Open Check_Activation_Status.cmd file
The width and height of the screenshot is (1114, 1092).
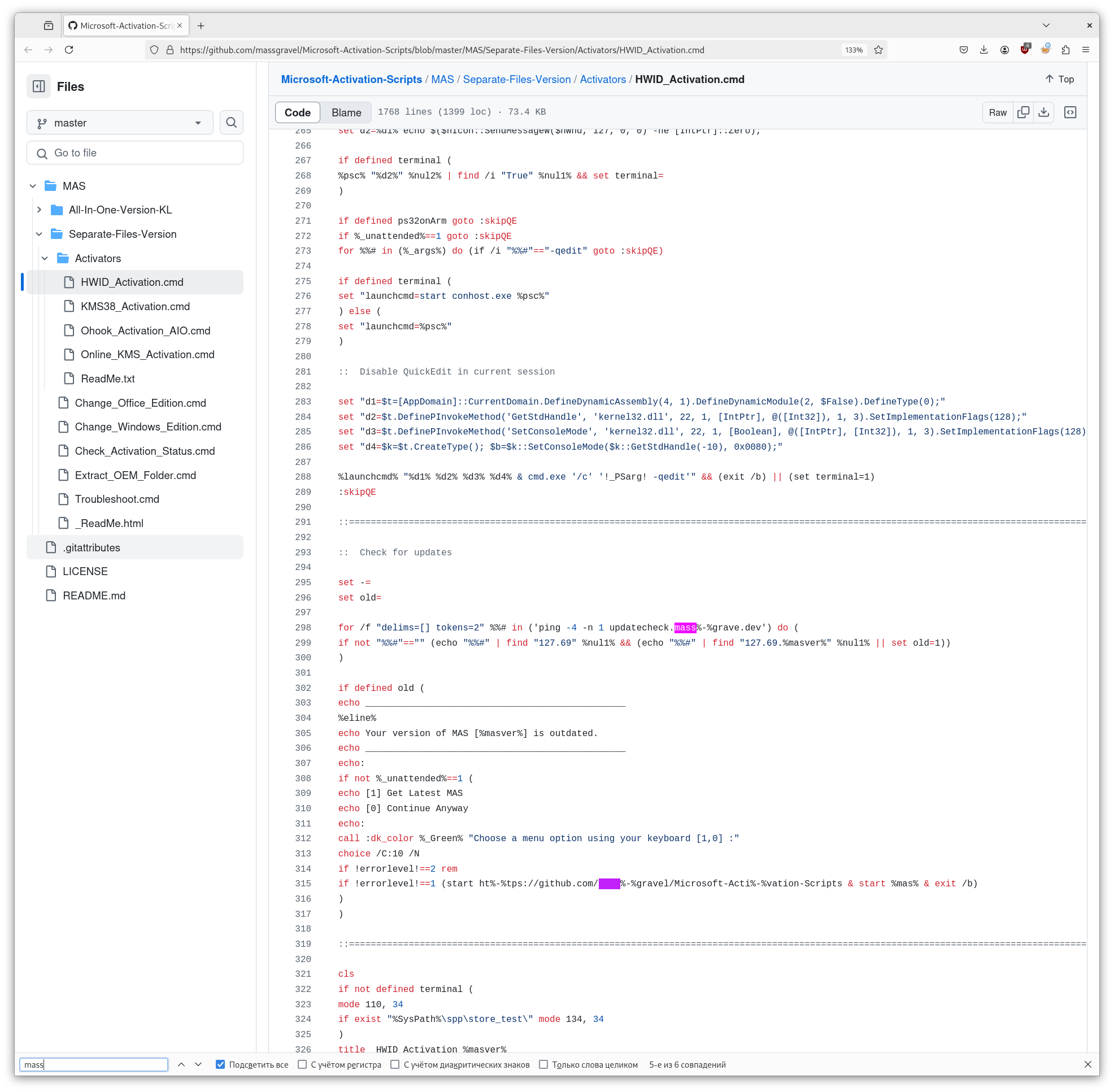click(145, 451)
